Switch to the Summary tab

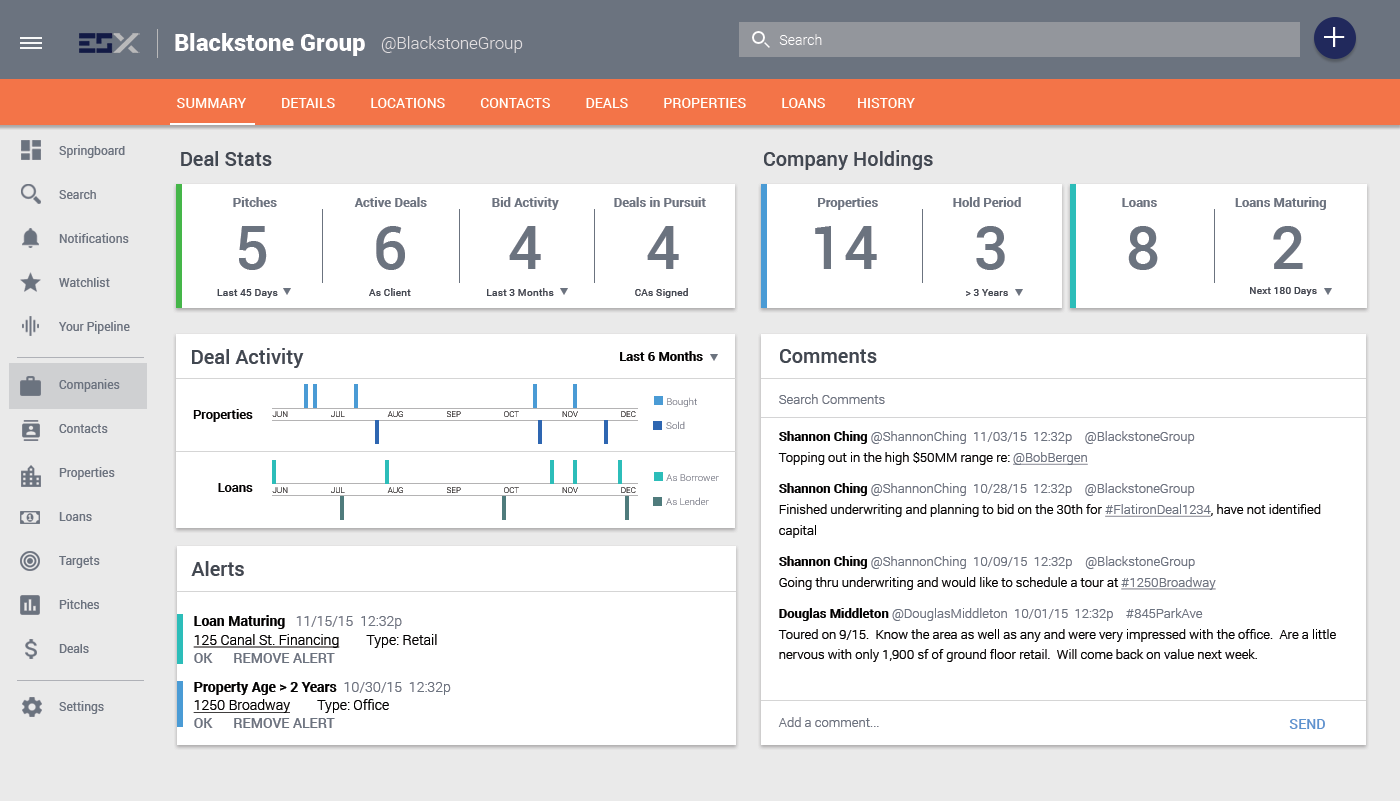[x=211, y=103]
